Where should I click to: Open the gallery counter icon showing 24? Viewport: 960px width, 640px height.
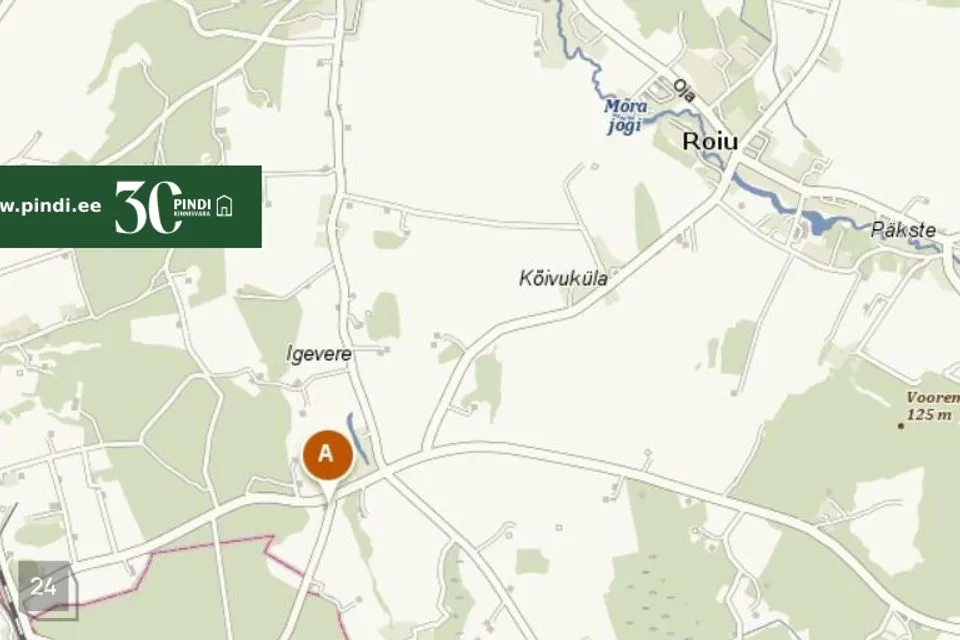click(44, 587)
